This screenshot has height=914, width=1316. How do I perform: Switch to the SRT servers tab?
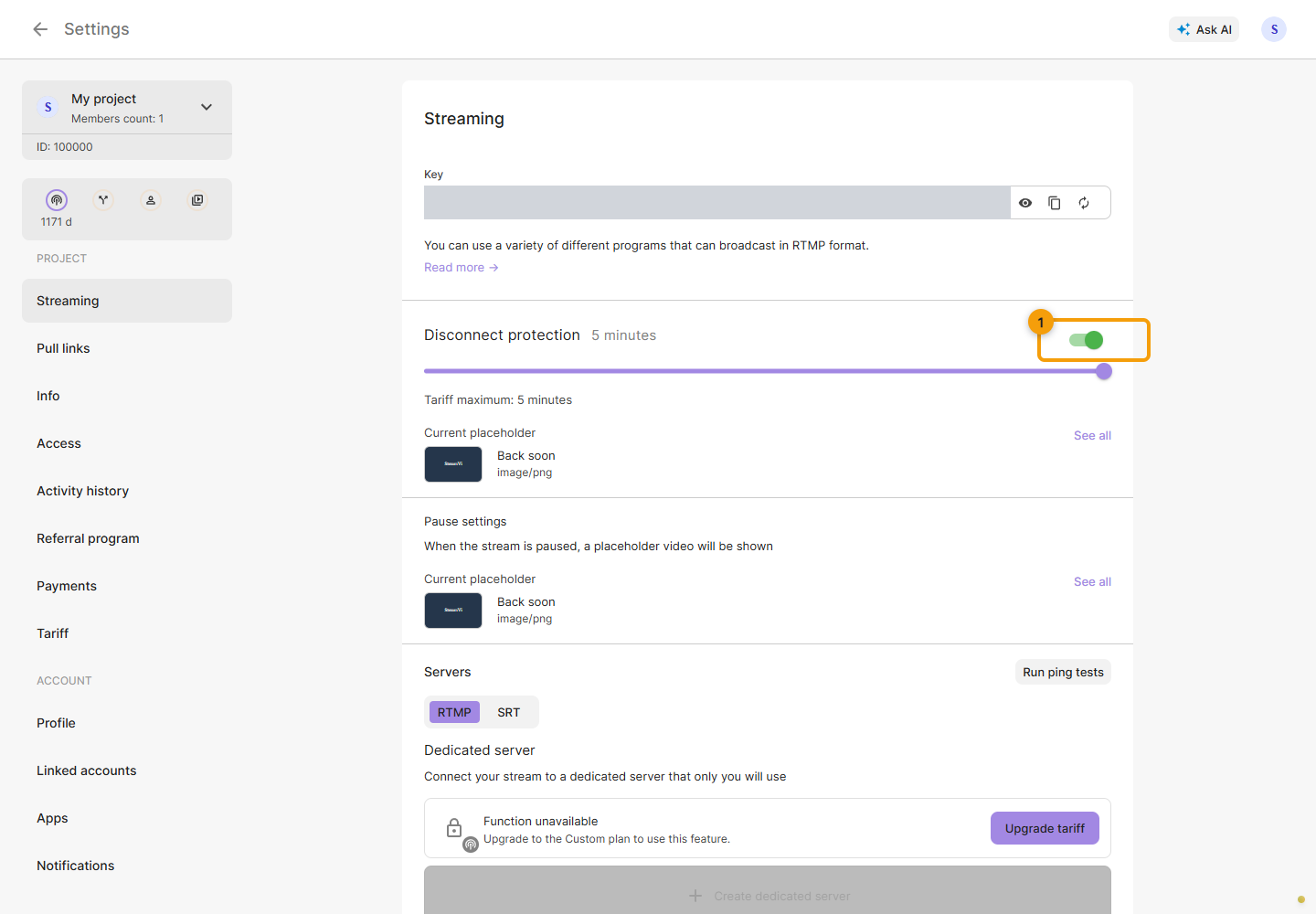point(509,712)
